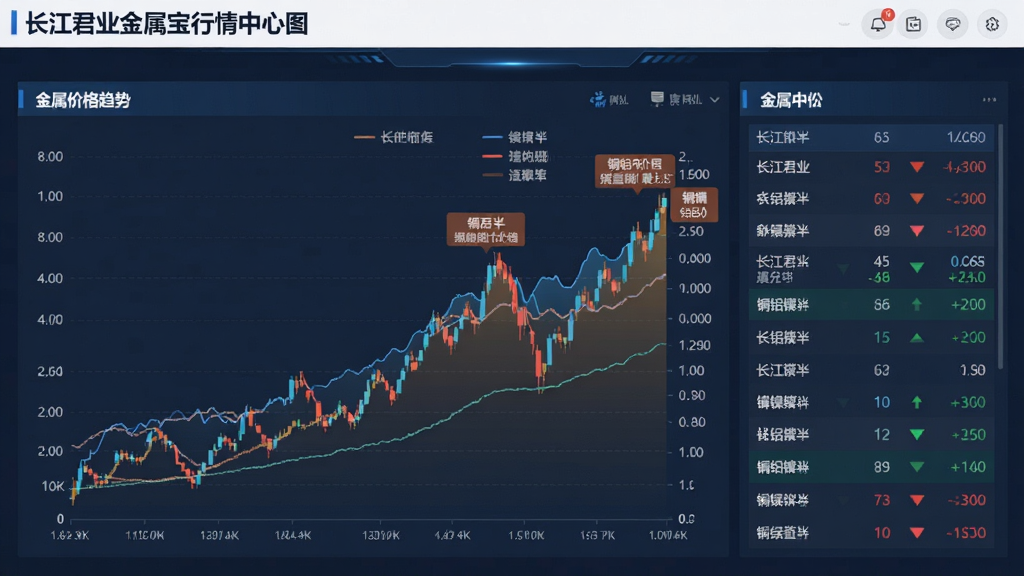Select the top row with value 65
The image size is (1024, 576).
pyautogui.click(x=871, y=137)
